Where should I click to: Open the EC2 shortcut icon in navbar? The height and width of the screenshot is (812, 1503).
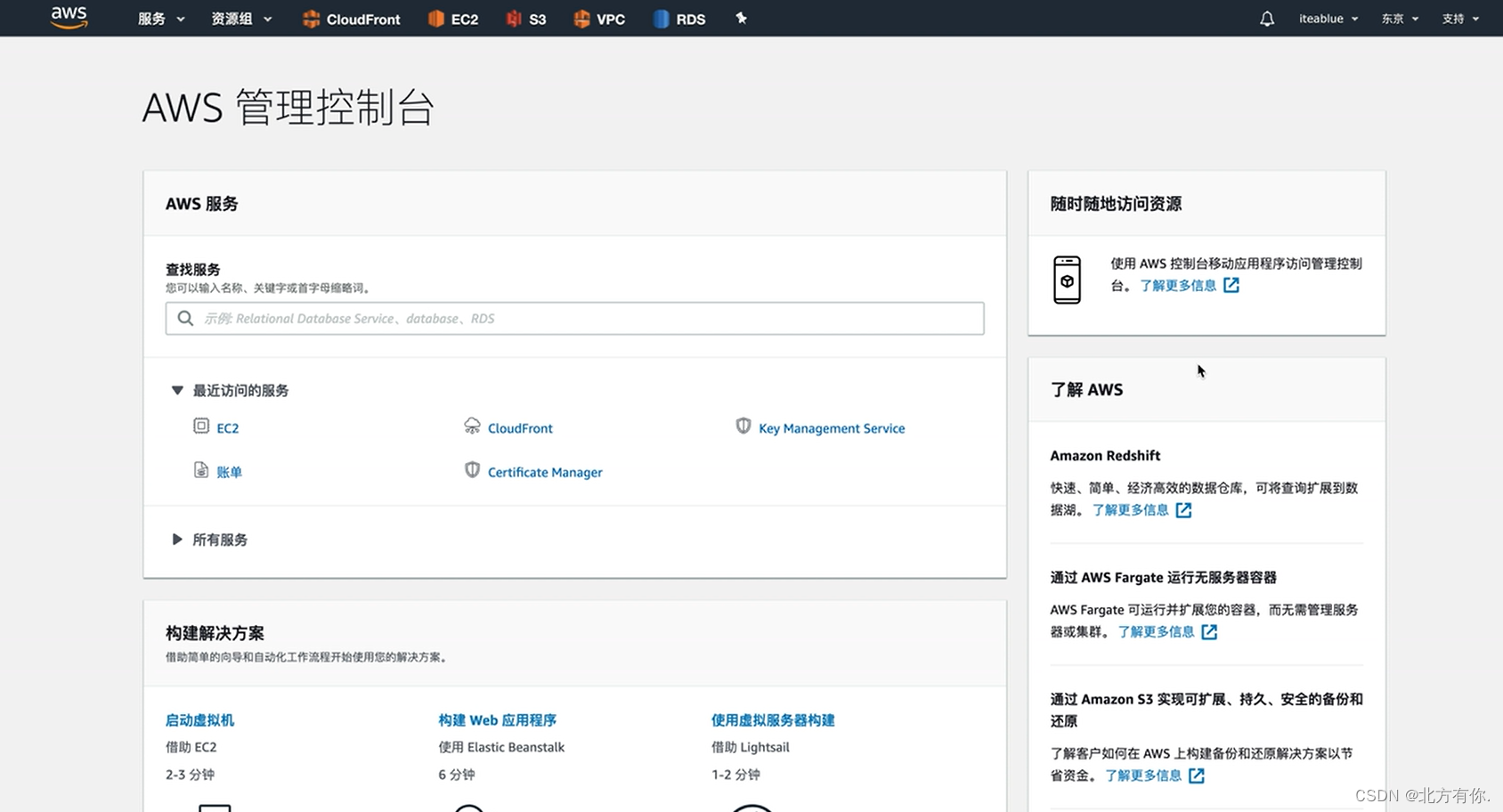(435, 19)
